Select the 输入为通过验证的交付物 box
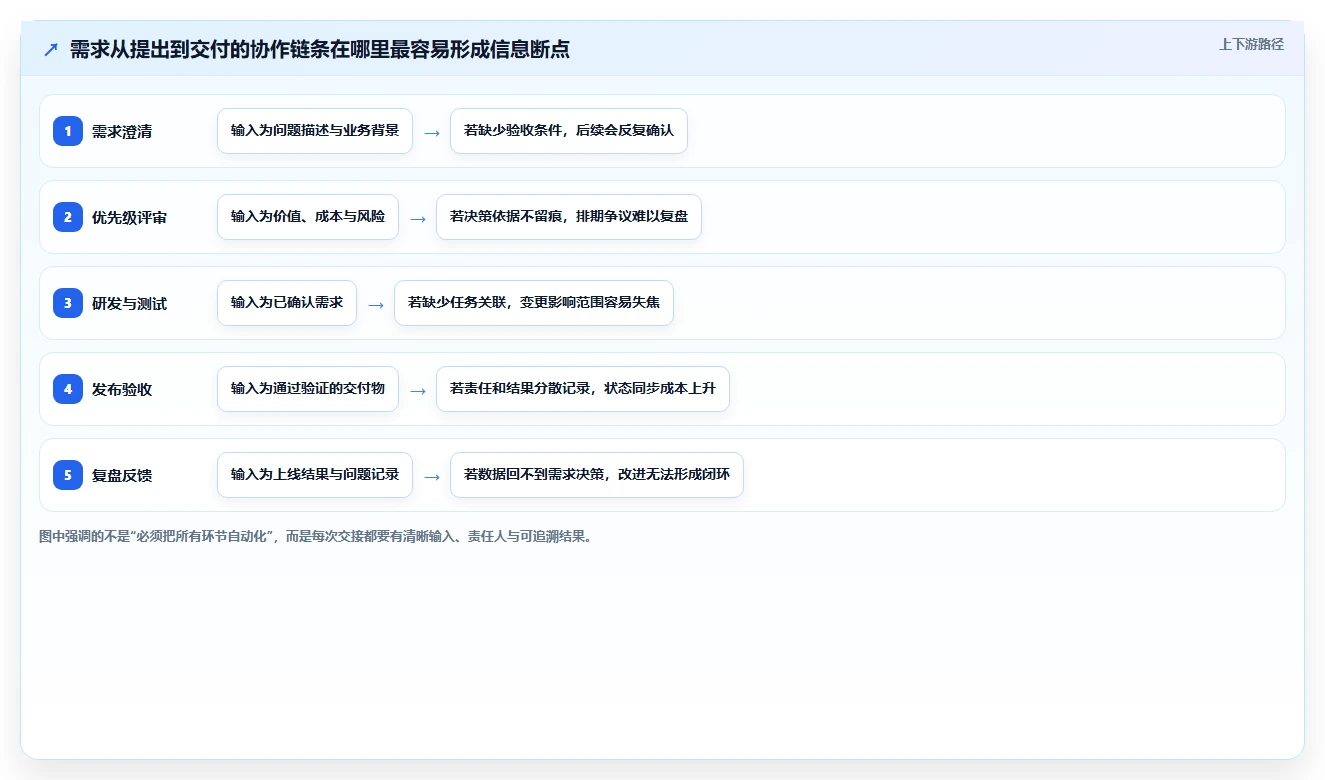Screen dimensions: 1325x780 (x=308, y=389)
